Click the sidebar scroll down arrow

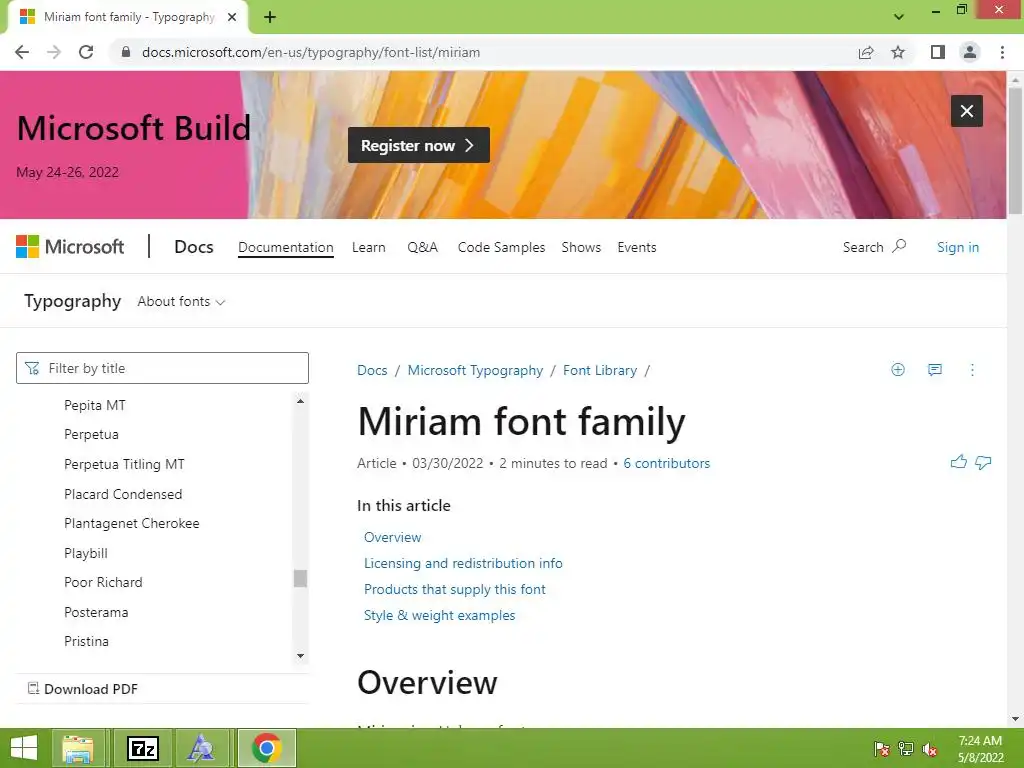click(300, 656)
